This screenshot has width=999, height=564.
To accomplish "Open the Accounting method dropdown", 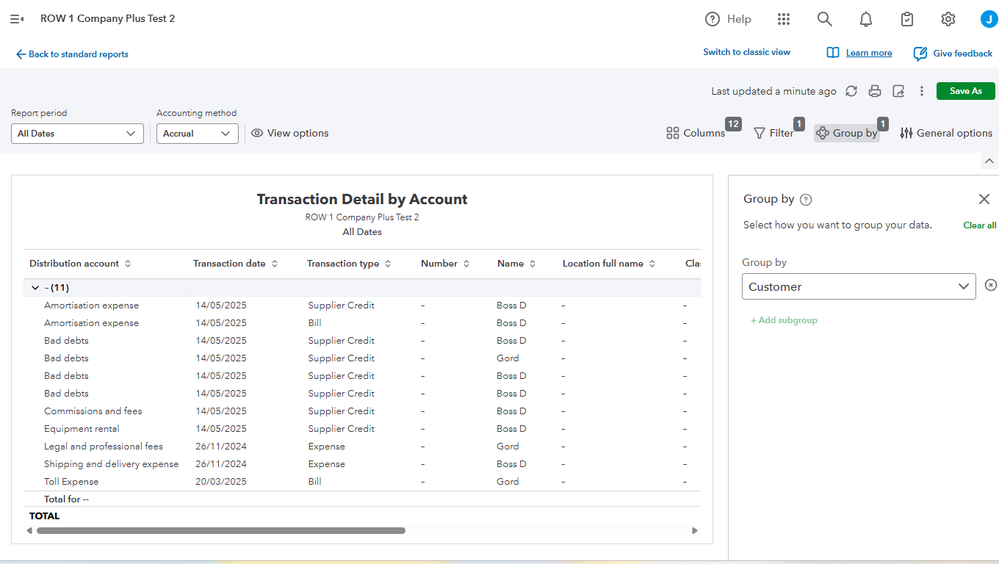I will point(197,133).
